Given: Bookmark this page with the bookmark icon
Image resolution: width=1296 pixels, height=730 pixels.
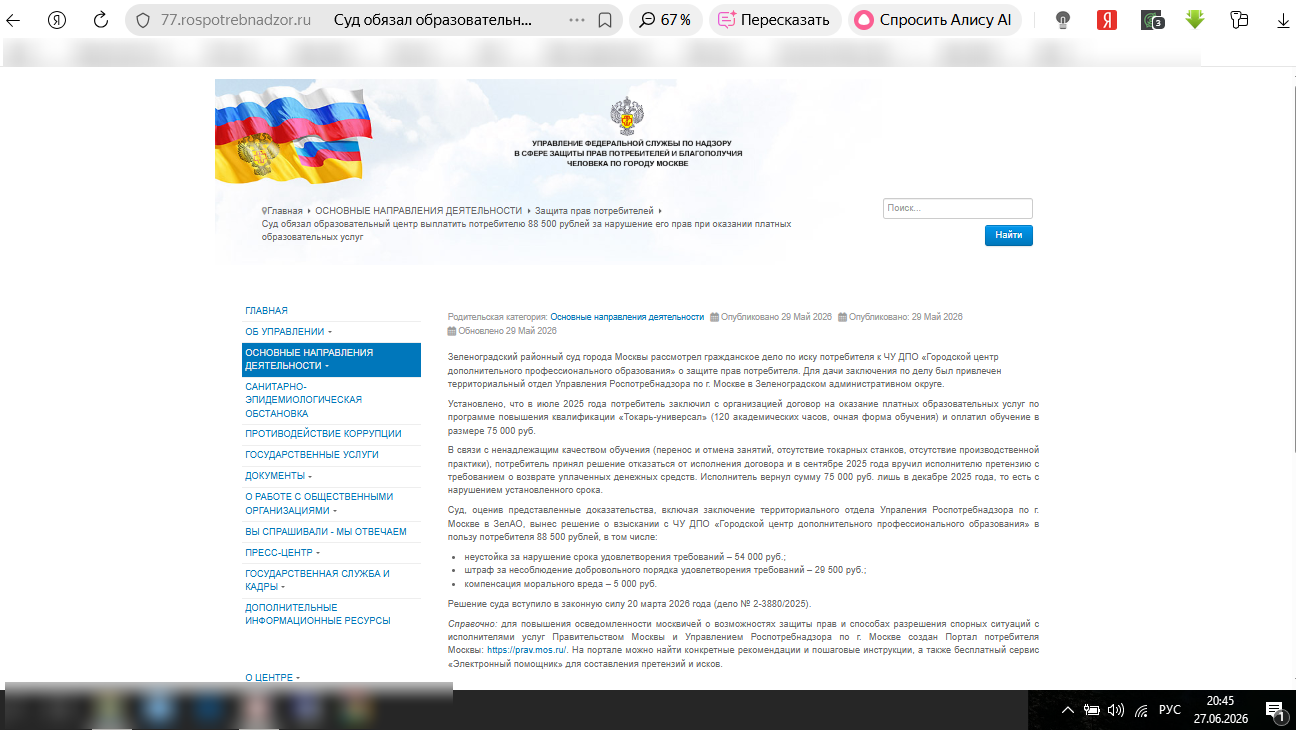Looking at the screenshot, I should pos(604,20).
